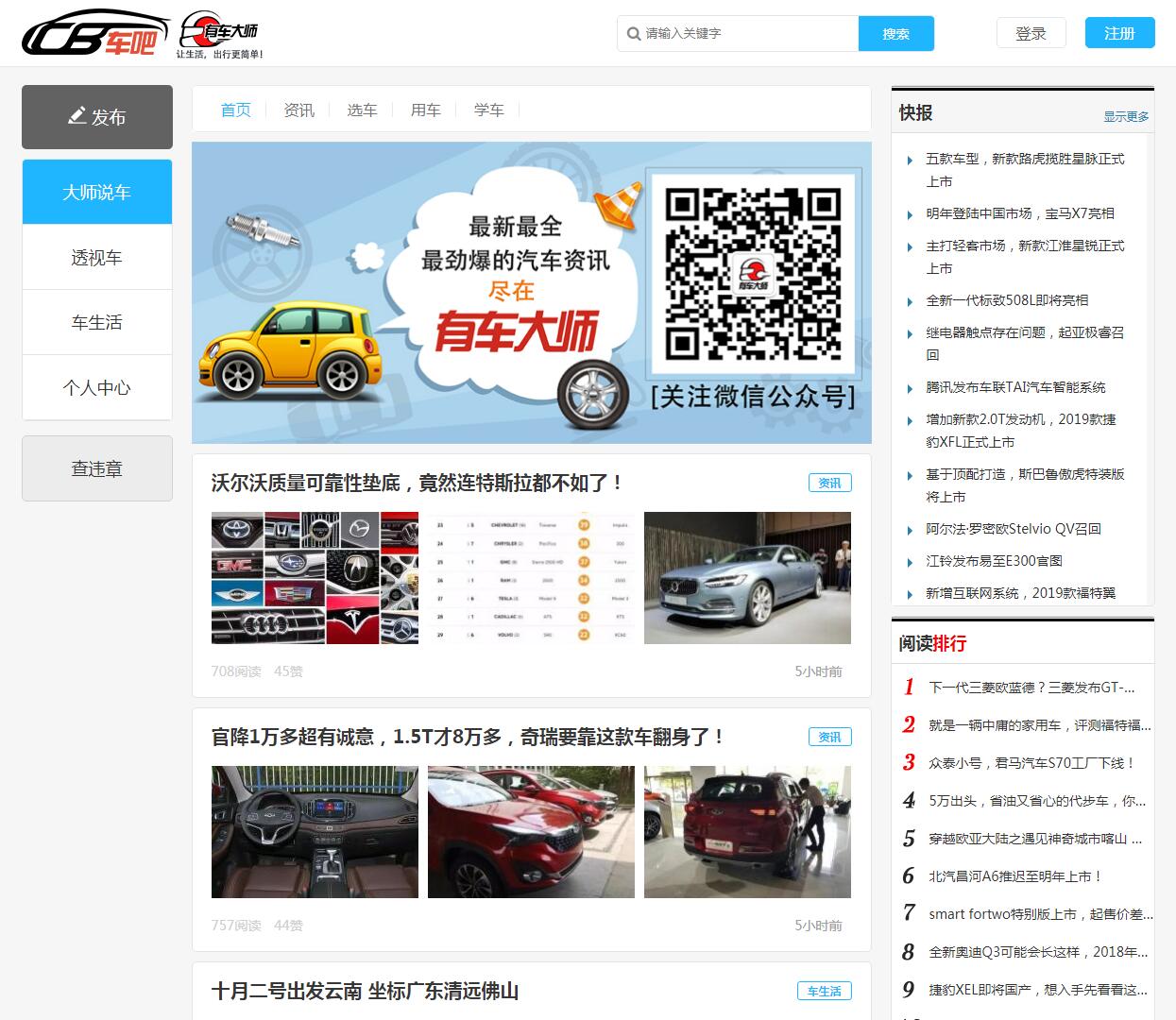
Task: Click rank number 1 in 阅读排行
Action: pyautogui.click(x=909, y=687)
